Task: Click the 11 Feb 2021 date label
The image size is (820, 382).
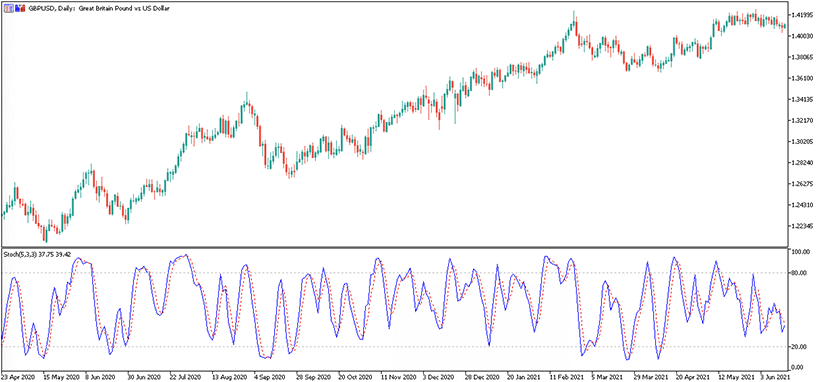Action: pyautogui.click(x=566, y=377)
